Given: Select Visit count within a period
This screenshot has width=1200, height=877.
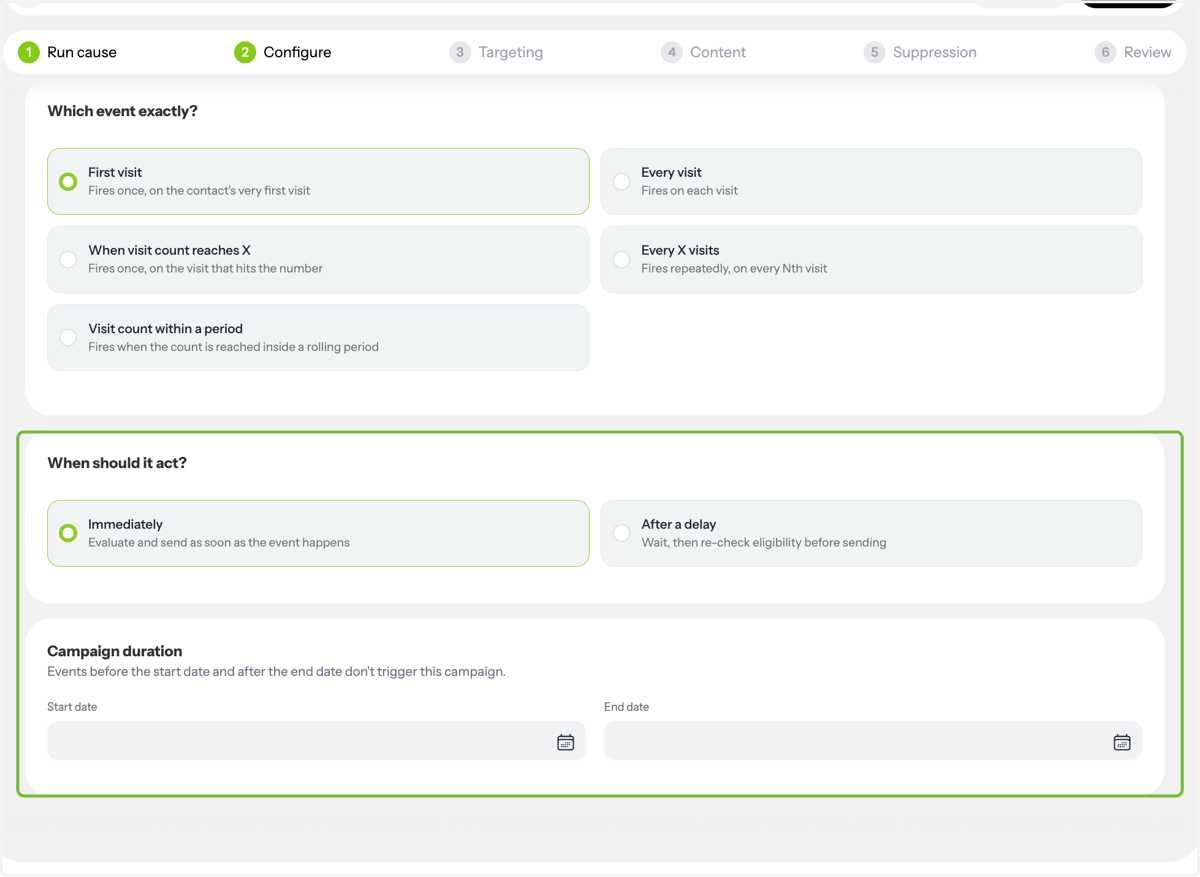Looking at the screenshot, I should pyautogui.click(x=318, y=338).
